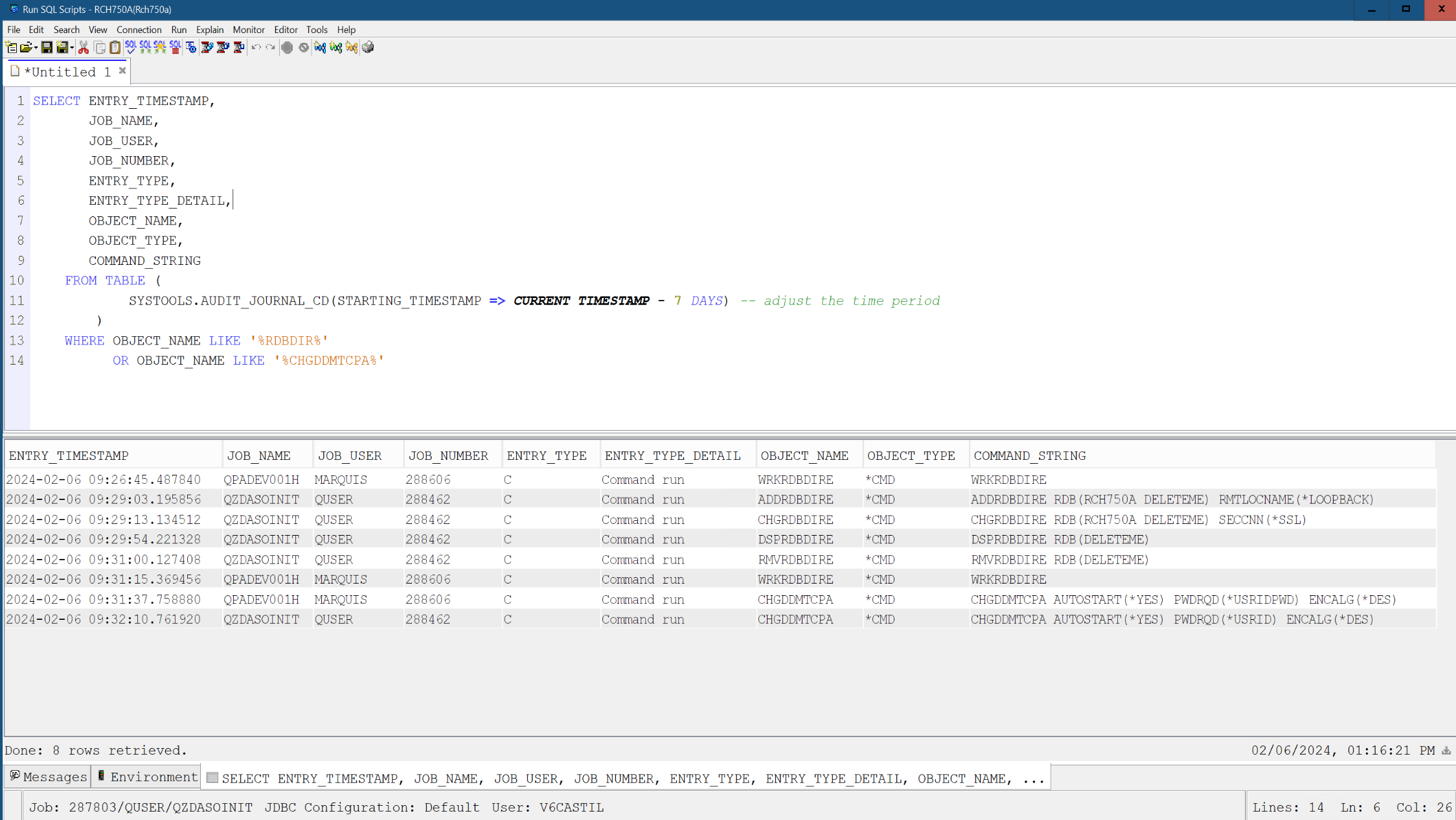Cut the selected text
Screen dimensions: 1456x820
83,47
